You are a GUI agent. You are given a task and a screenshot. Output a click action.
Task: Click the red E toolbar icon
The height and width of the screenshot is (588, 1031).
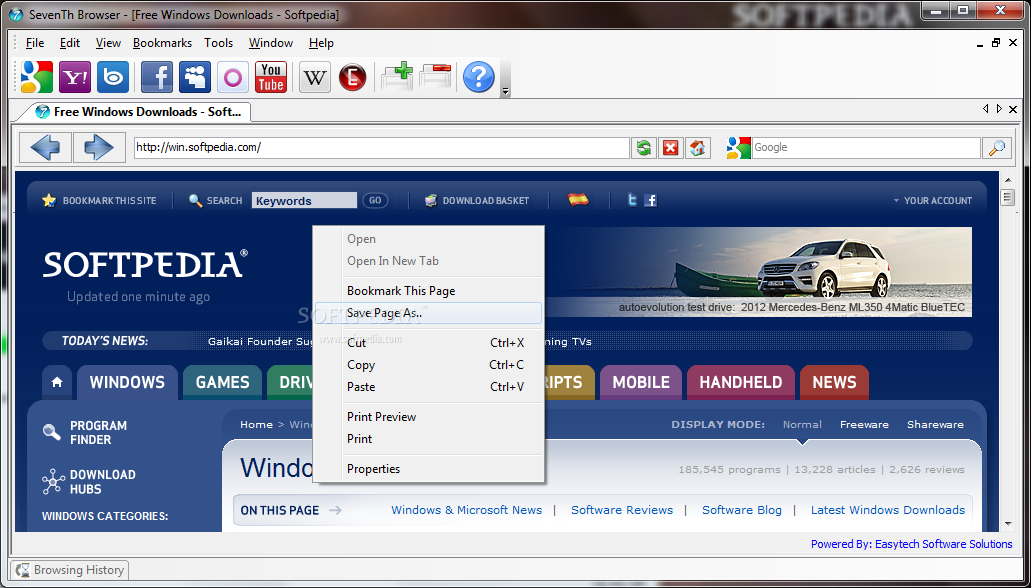[352, 78]
